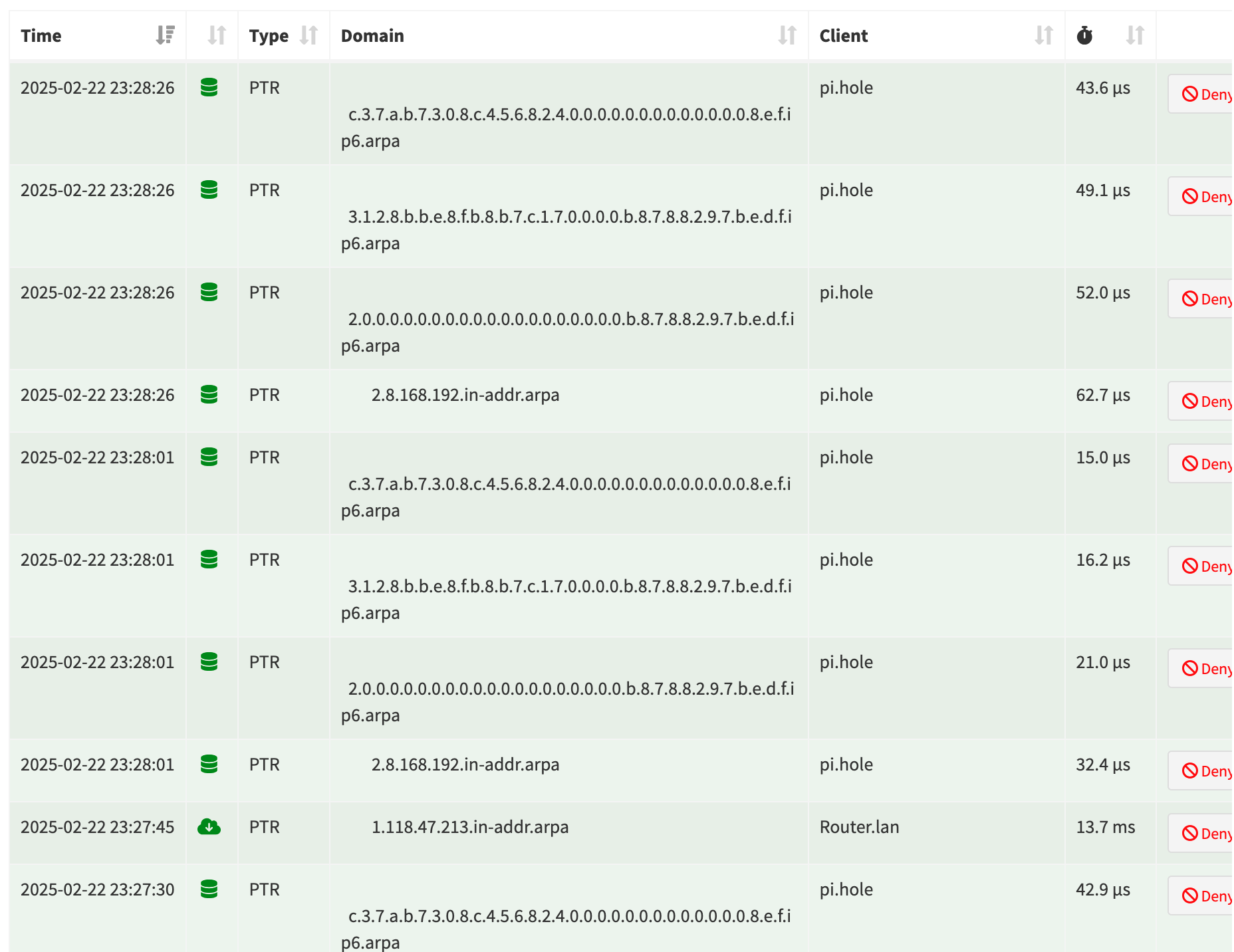
Task: Click the cache status icon in the 15.0 µs row
Action: [209, 457]
